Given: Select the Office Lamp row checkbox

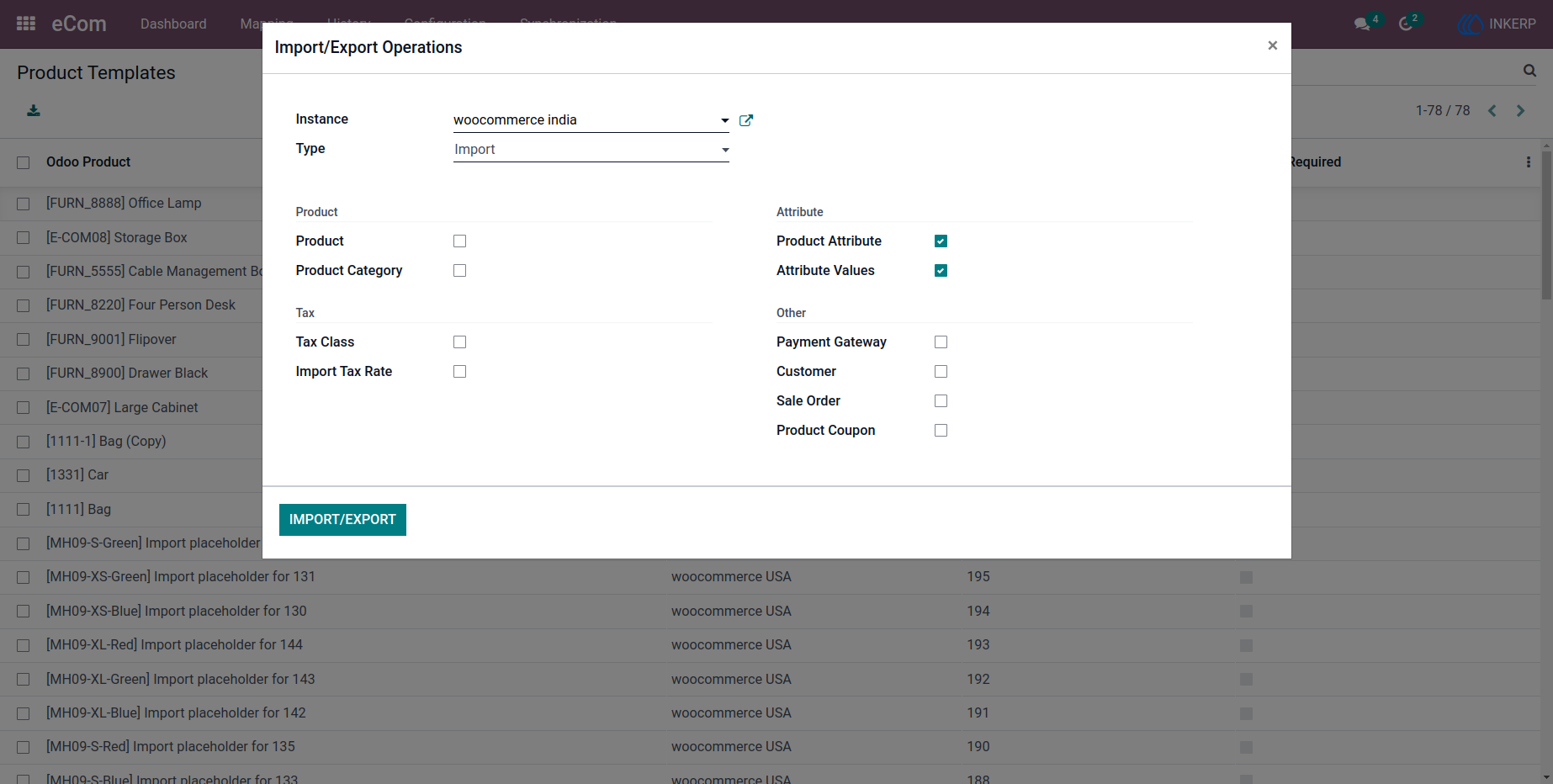Looking at the screenshot, I should click(x=24, y=204).
